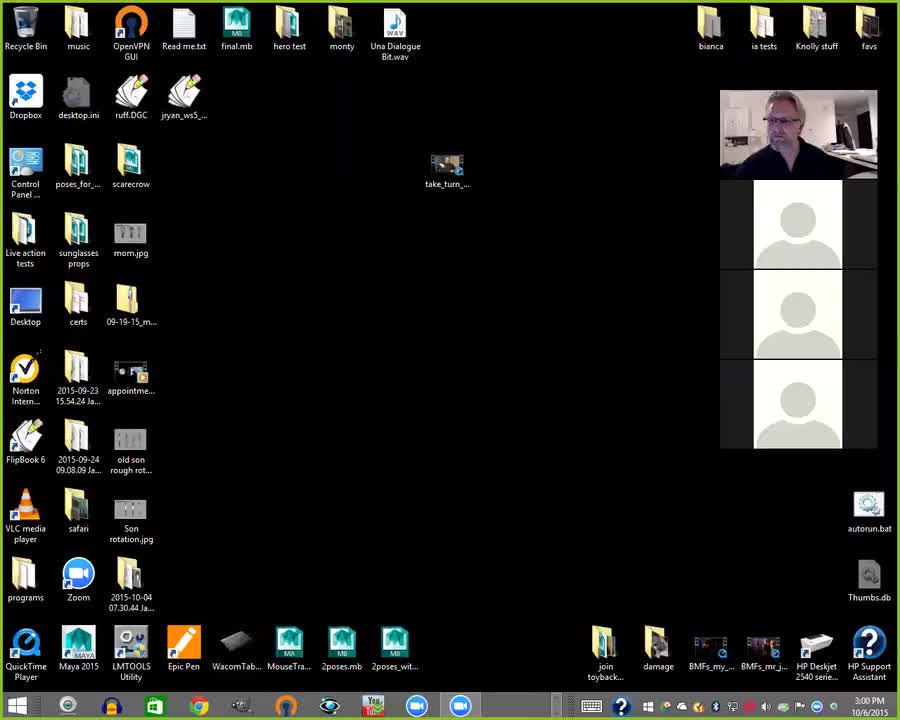This screenshot has height=720, width=900.
Task: Open the clock showing 3:00 PM
Action: 869,706
